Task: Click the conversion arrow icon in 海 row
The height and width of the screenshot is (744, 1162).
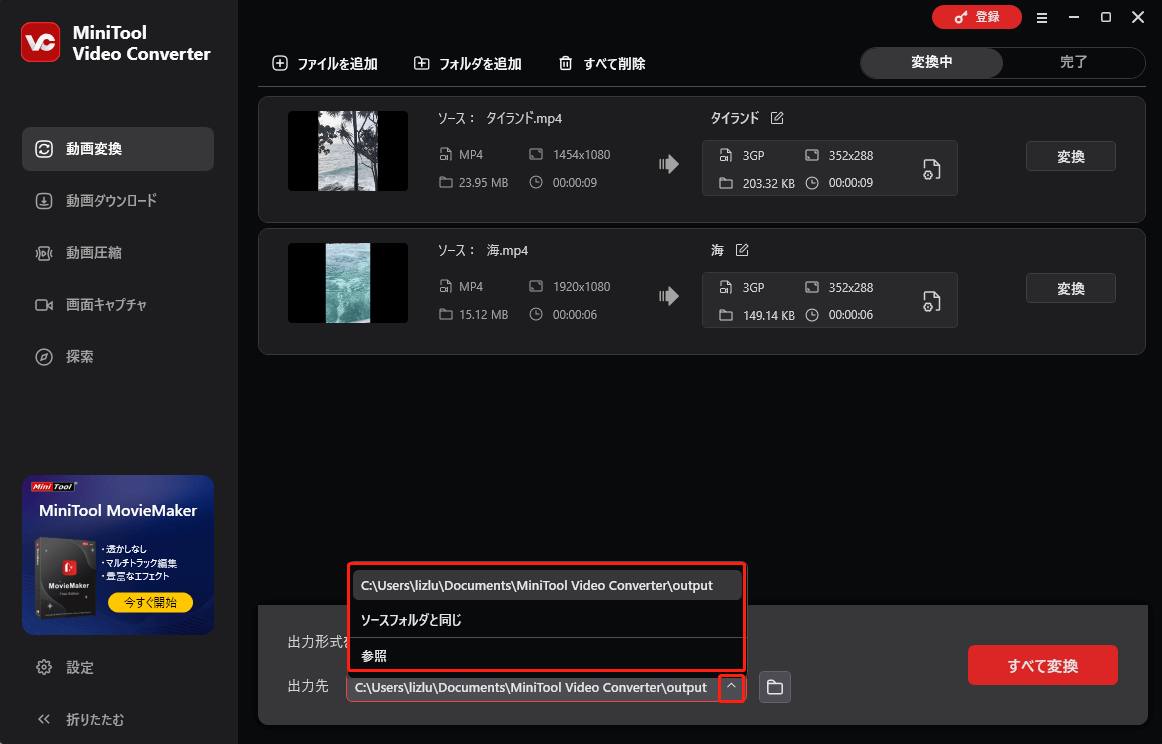Action: (x=669, y=296)
